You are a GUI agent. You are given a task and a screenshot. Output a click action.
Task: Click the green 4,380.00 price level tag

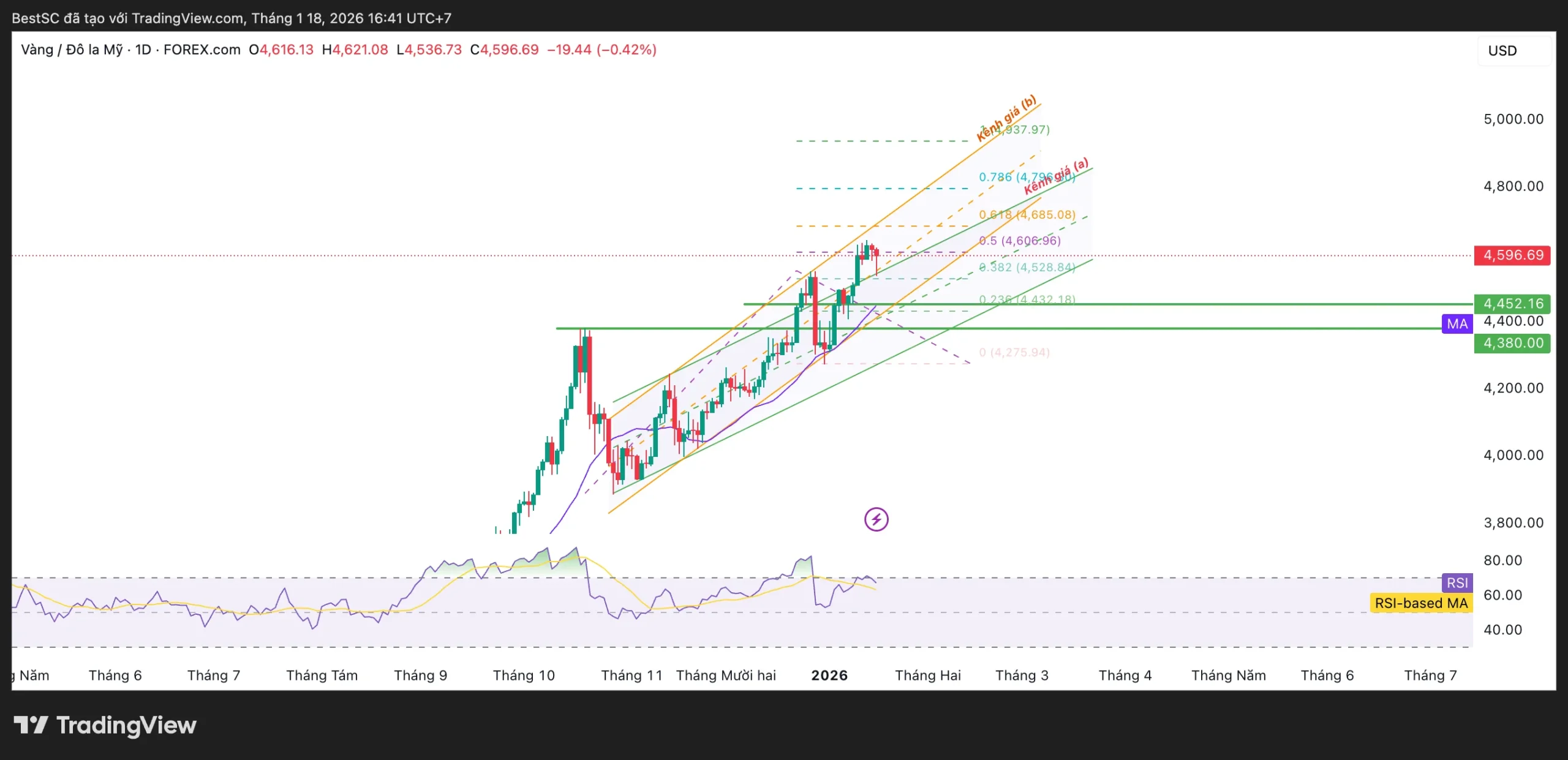tap(1512, 343)
